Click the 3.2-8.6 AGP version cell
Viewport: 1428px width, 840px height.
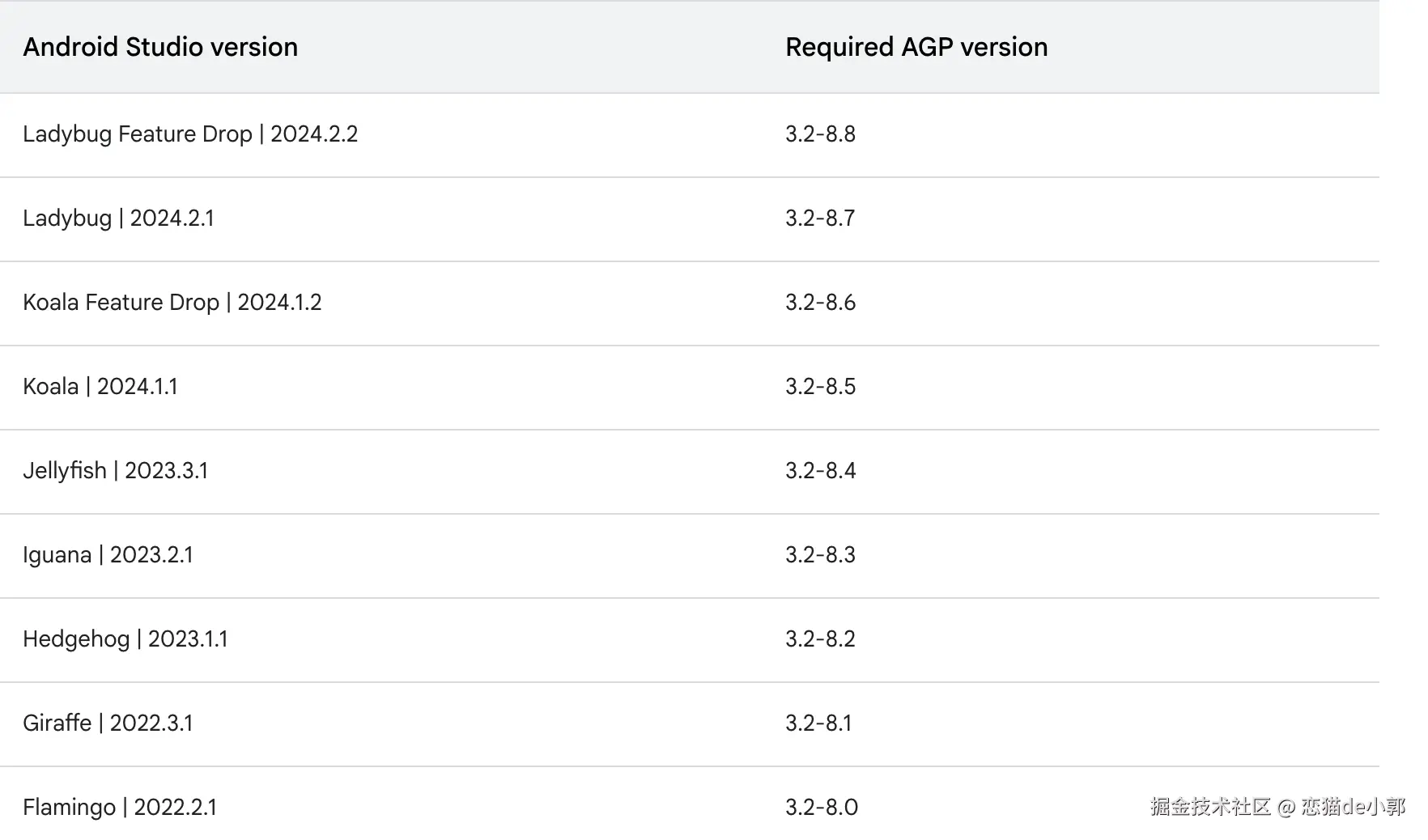[x=820, y=302]
